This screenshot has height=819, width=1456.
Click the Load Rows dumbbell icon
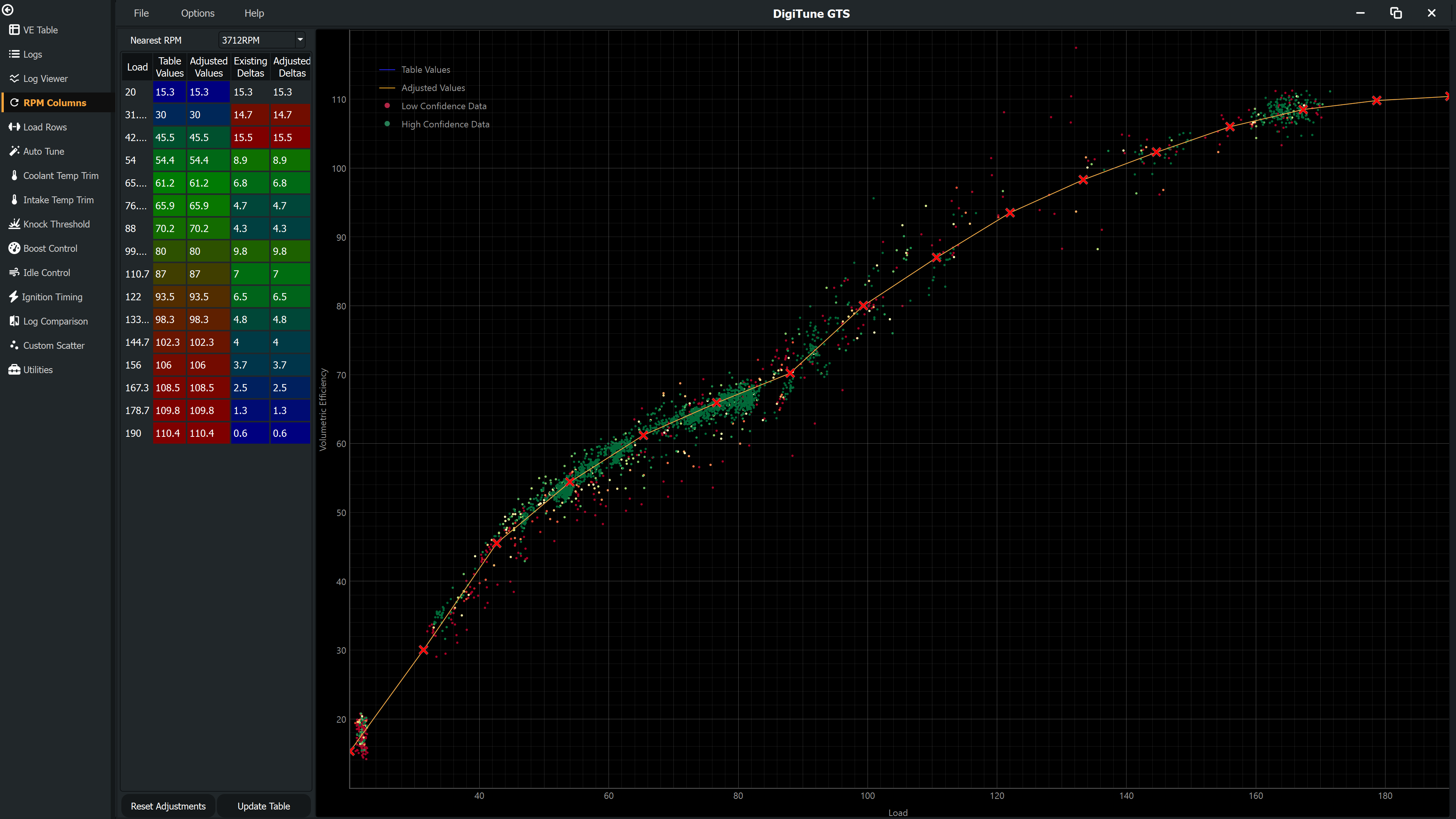14,127
